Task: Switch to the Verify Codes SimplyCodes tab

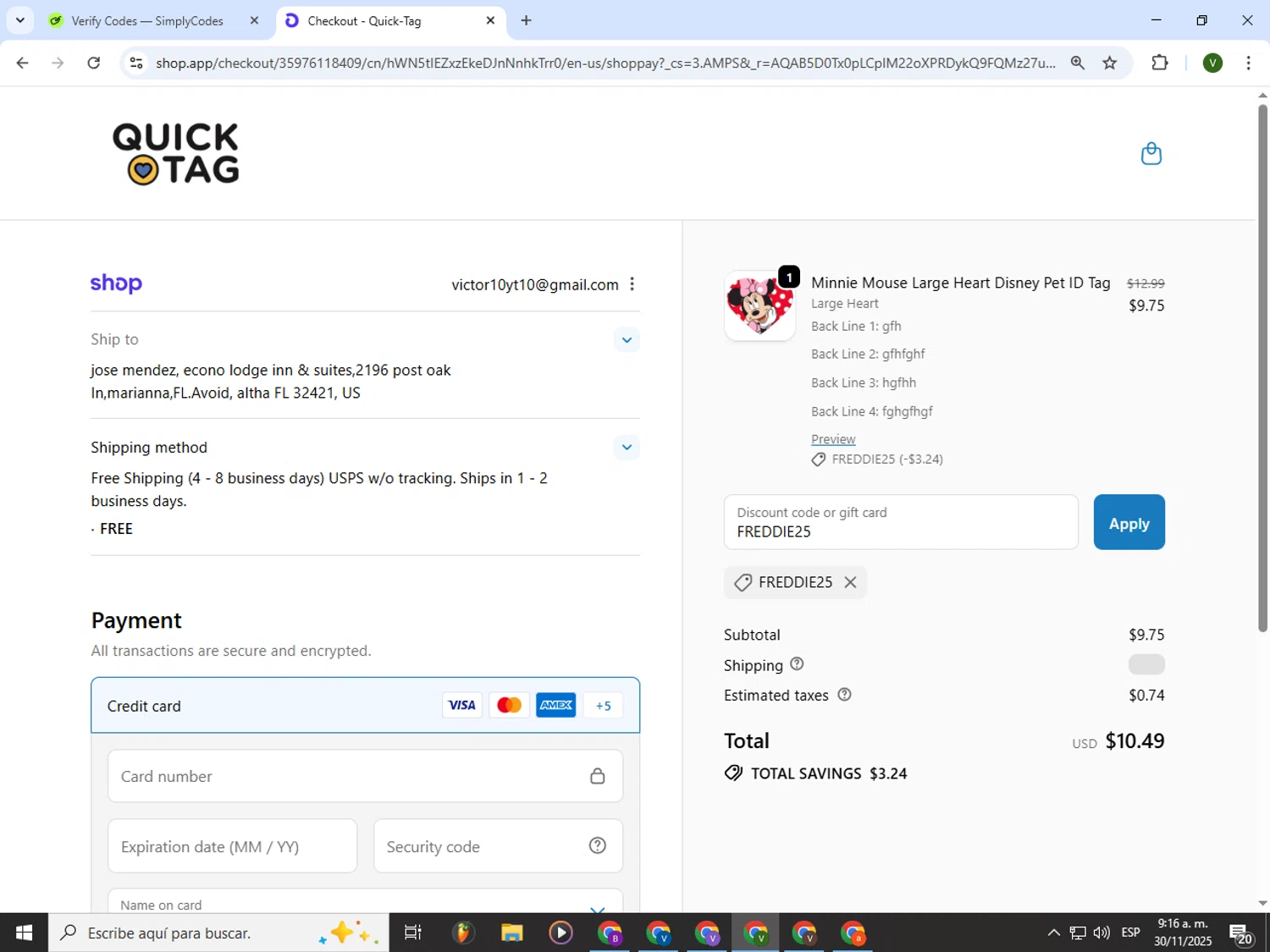Action: click(146, 21)
